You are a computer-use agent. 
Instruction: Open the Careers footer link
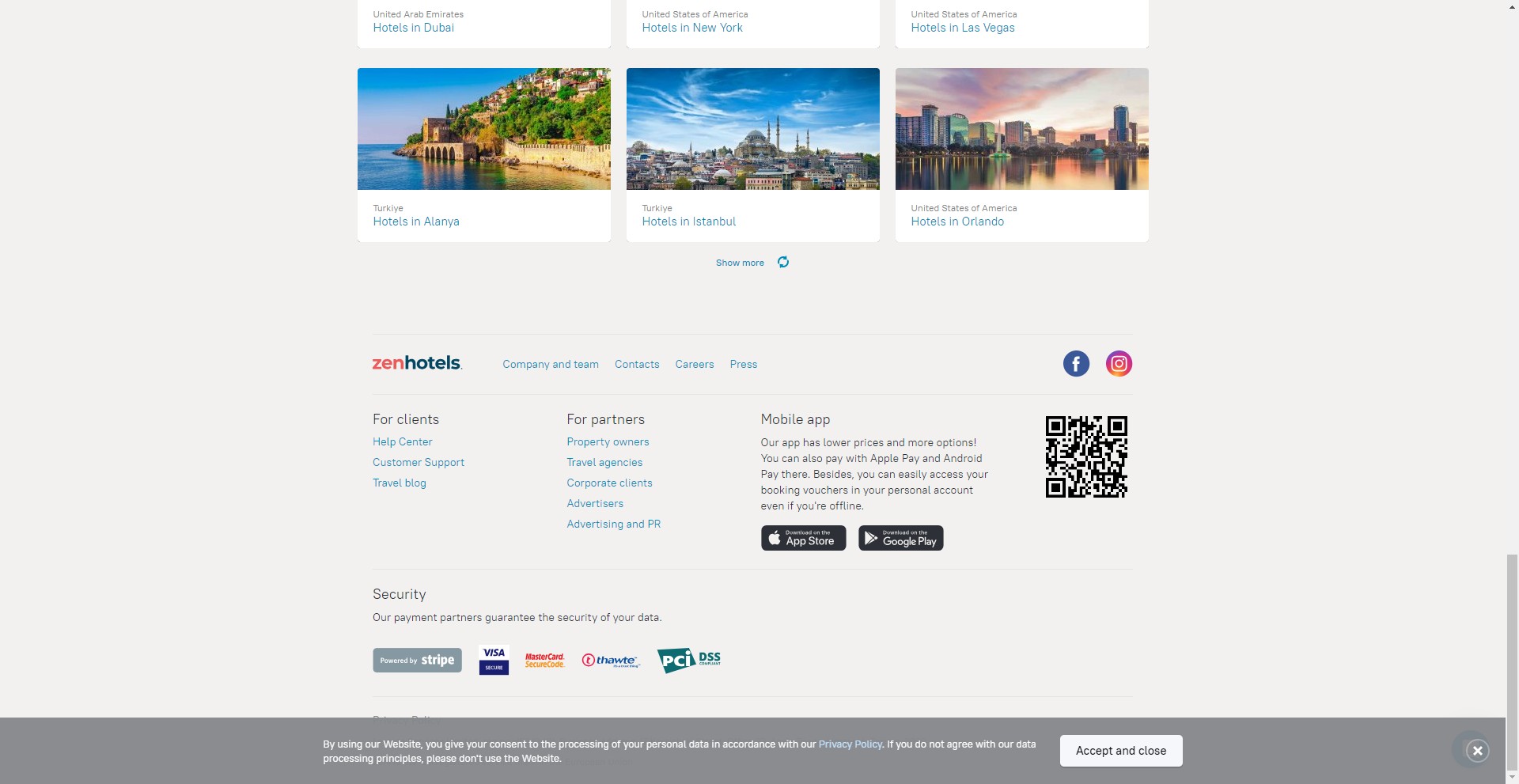click(x=695, y=365)
